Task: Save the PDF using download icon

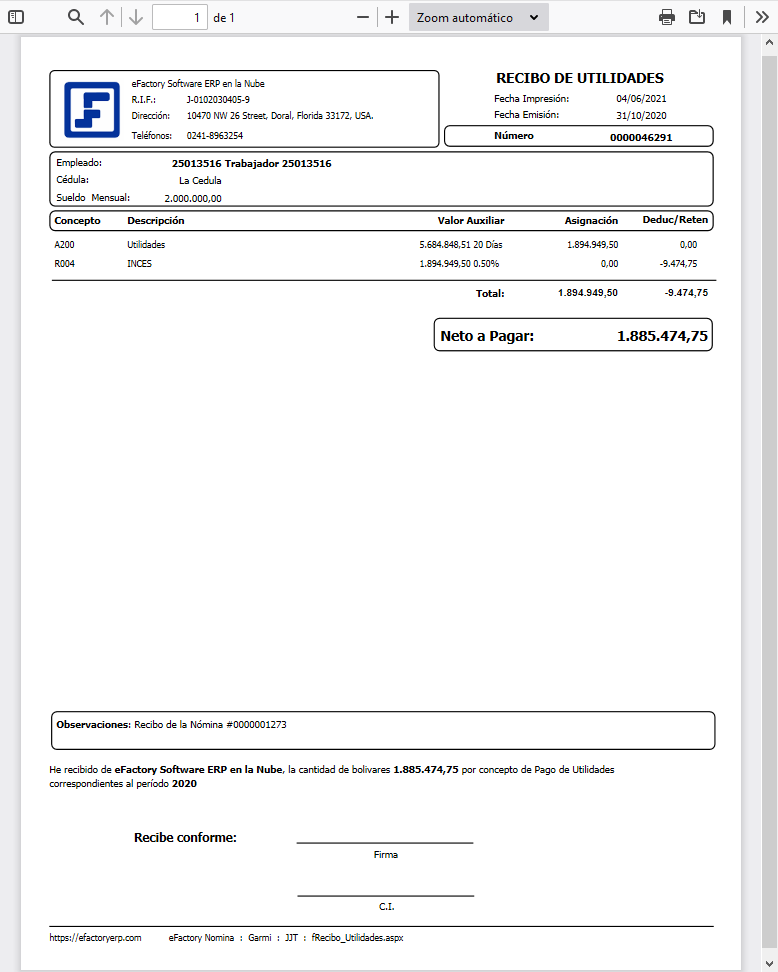Action: coord(697,17)
